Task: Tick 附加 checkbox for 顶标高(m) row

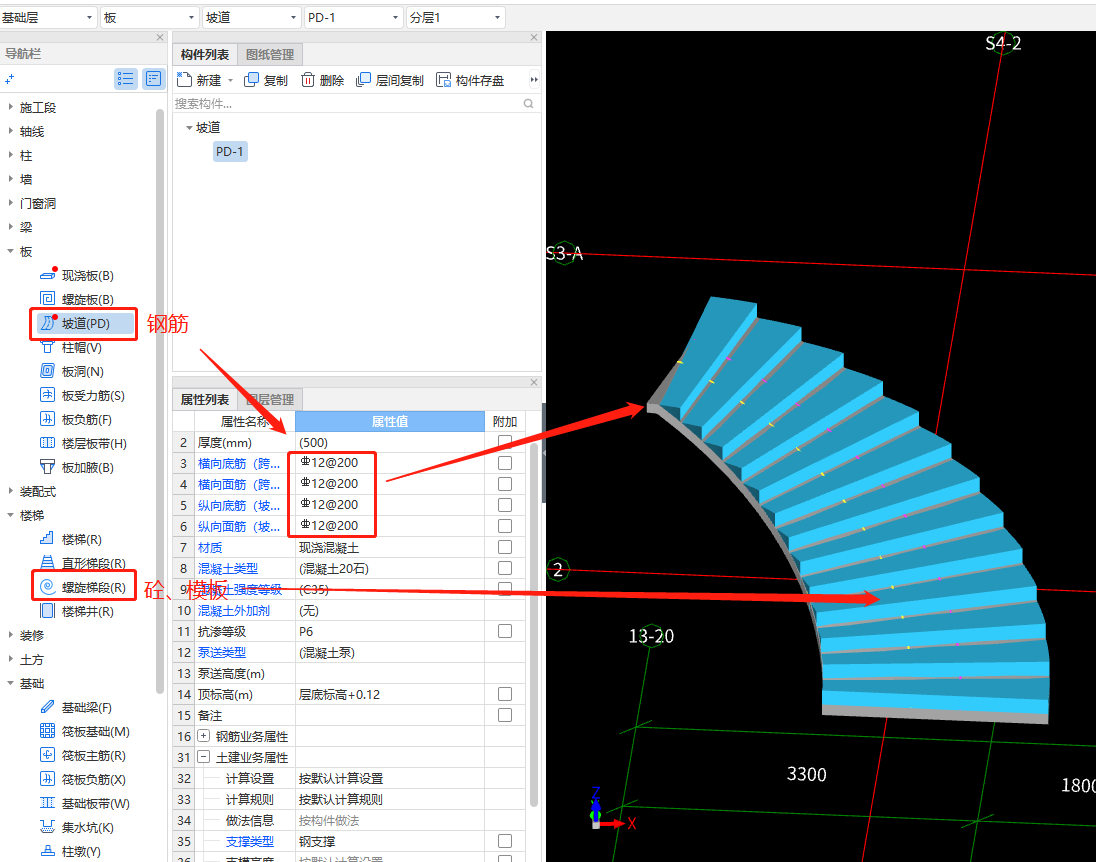Action: tap(505, 694)
